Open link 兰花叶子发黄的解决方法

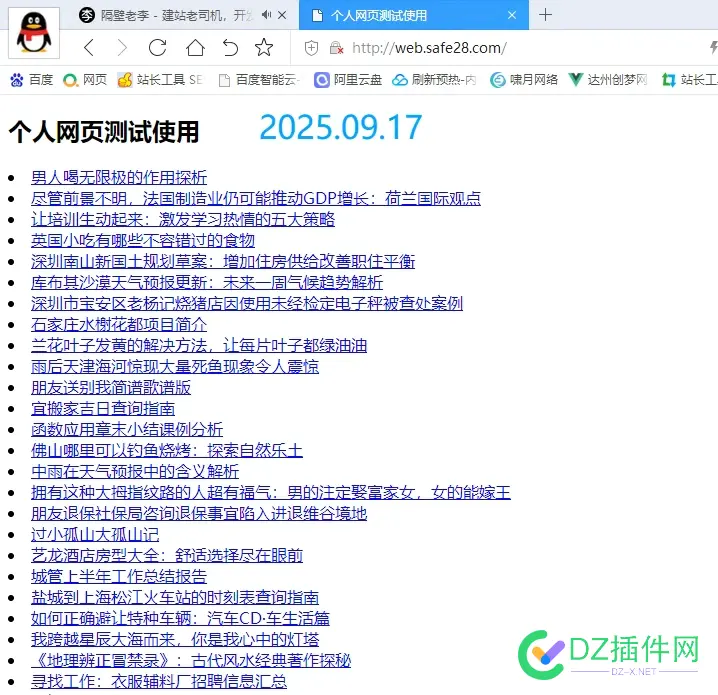point(199,346)
